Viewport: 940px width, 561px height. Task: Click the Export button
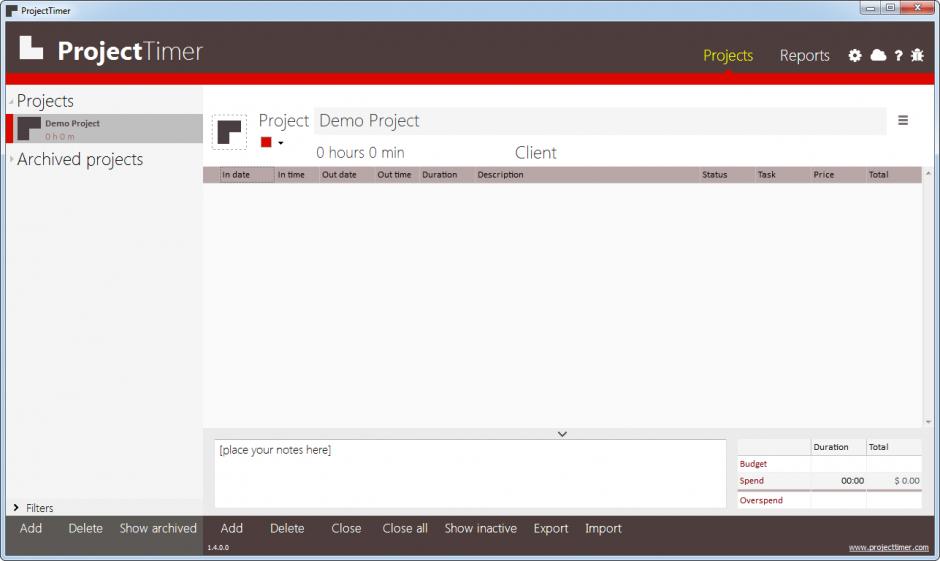[550, 528]
